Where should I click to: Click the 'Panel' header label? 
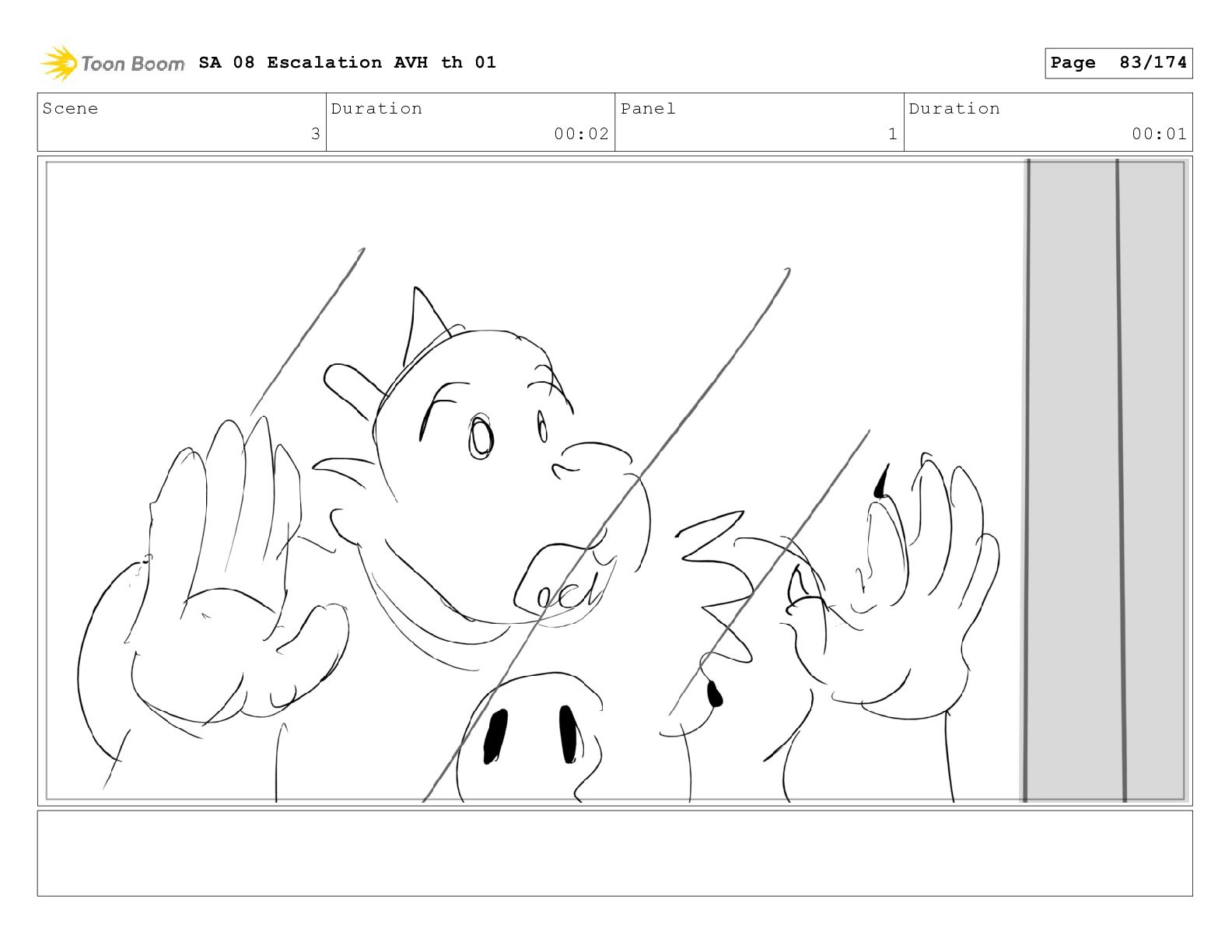tap(648, 109)
